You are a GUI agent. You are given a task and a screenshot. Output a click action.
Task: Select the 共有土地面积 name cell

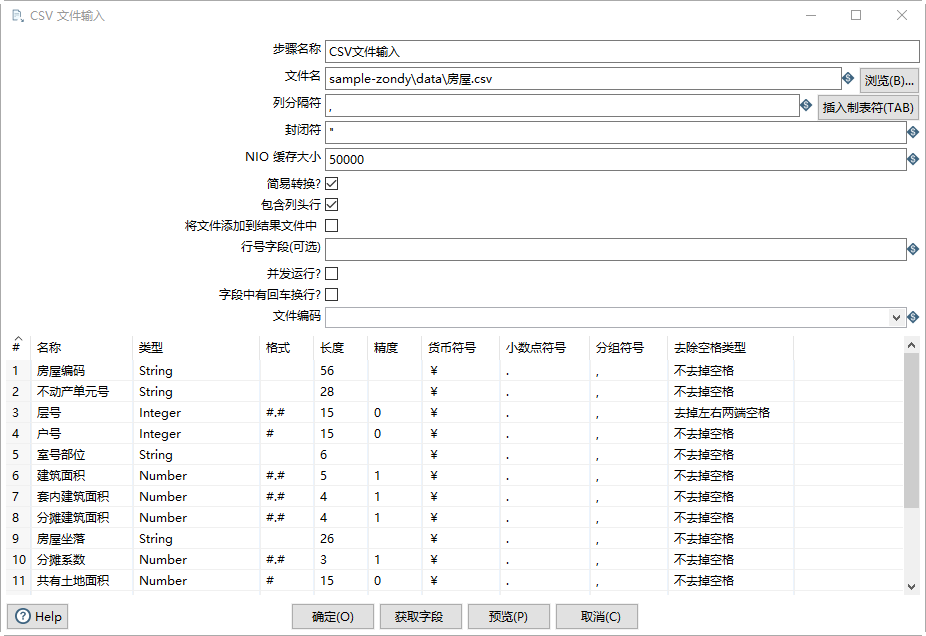[81, 580]
